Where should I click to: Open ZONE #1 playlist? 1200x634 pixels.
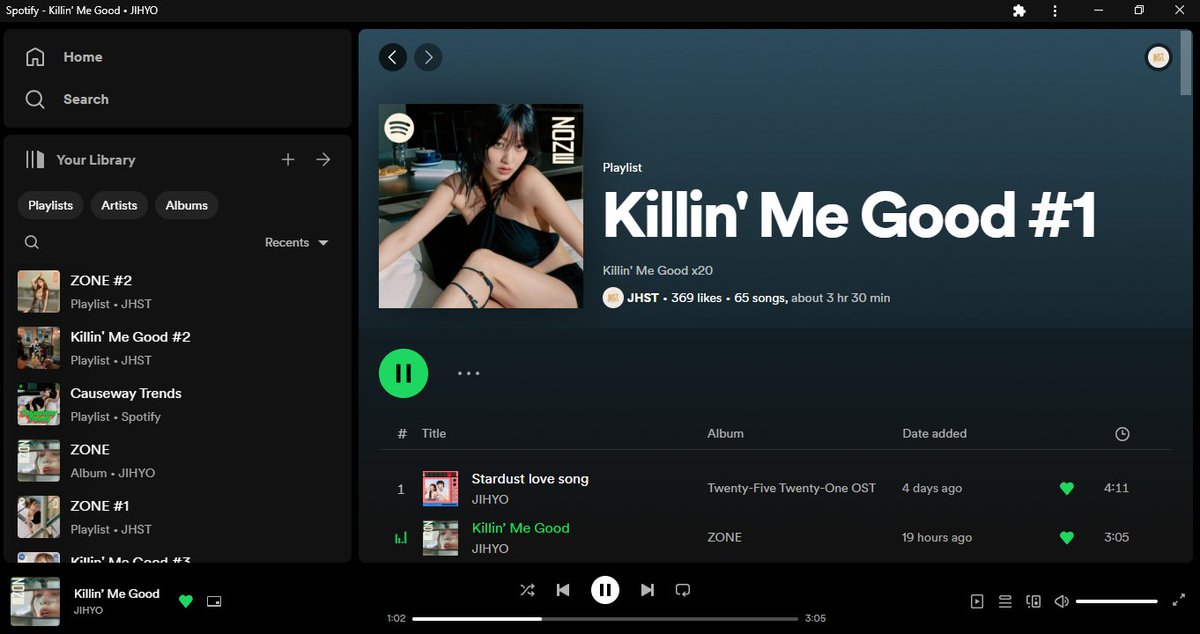[178, 517]
